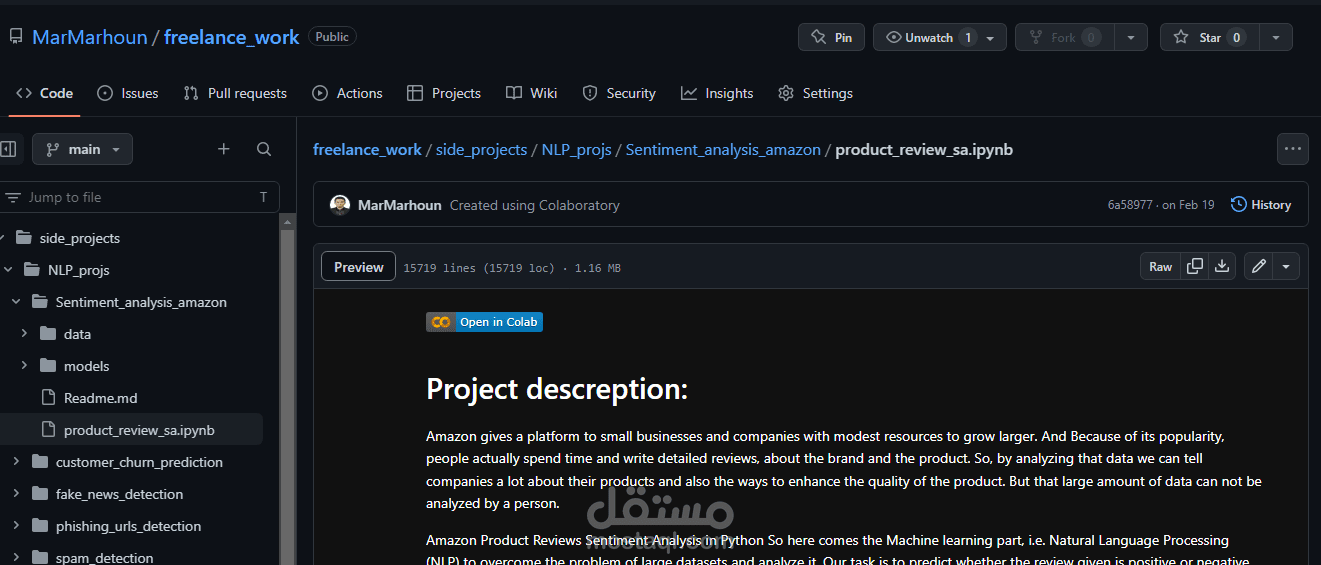Open the Fork options dropdown arrow

[x=1131, y=37]
